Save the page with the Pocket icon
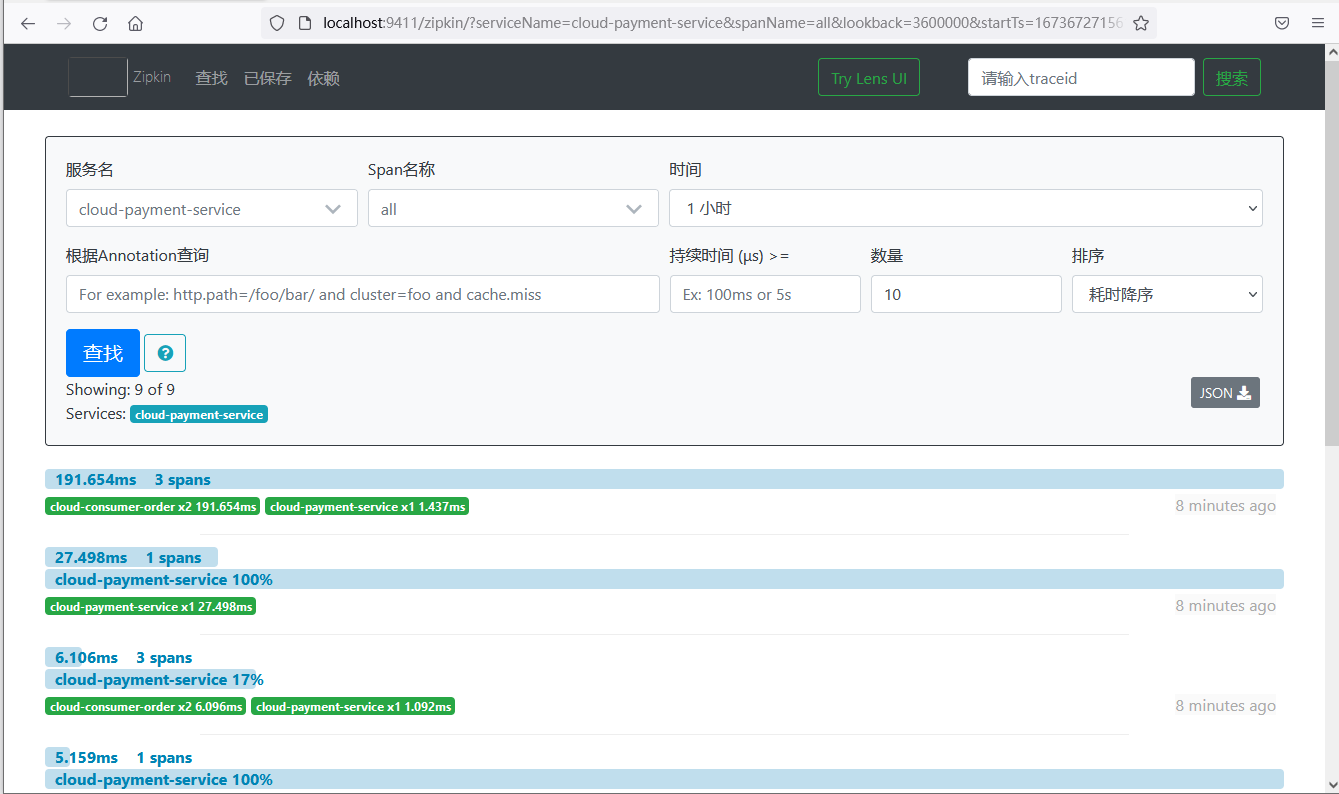The height and width of the screenshot is (794, 1339). pos(1282,23)
